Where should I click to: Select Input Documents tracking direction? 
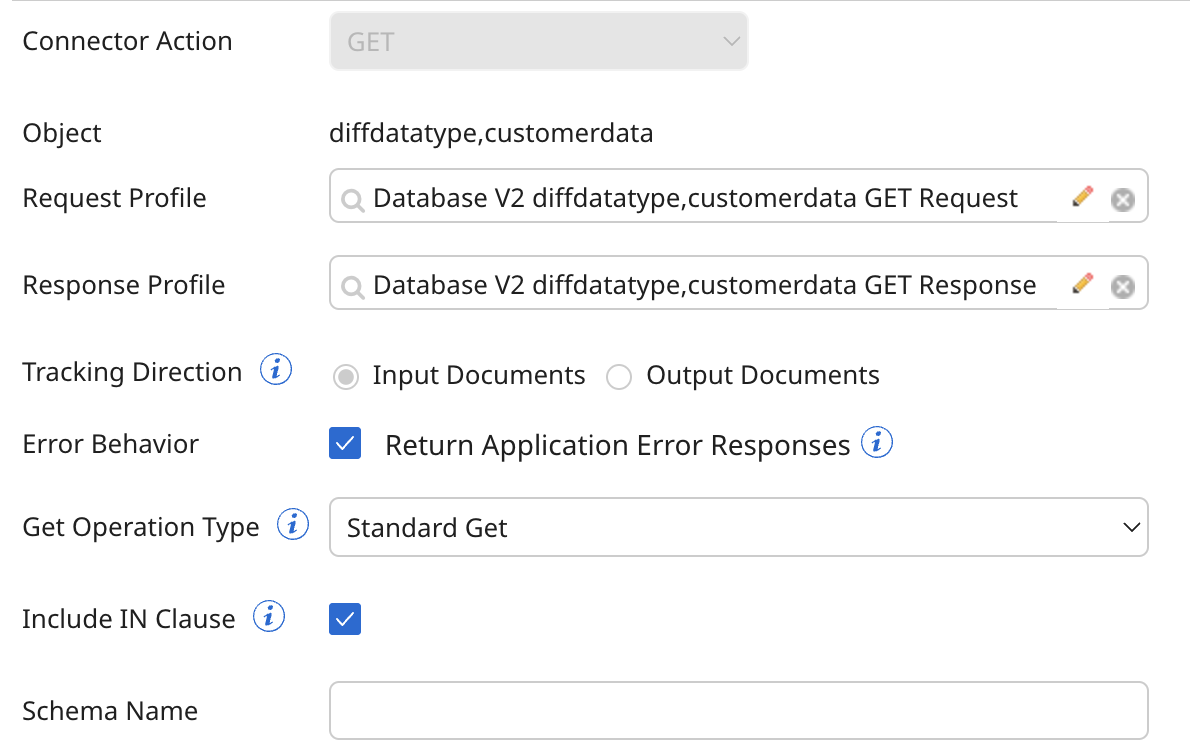point(345,377)
